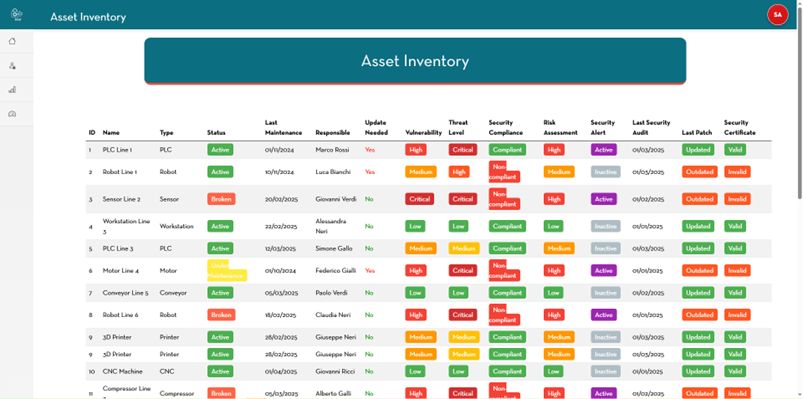
Task: Click the Asset Inventory title banner
Action: point(415,61)
